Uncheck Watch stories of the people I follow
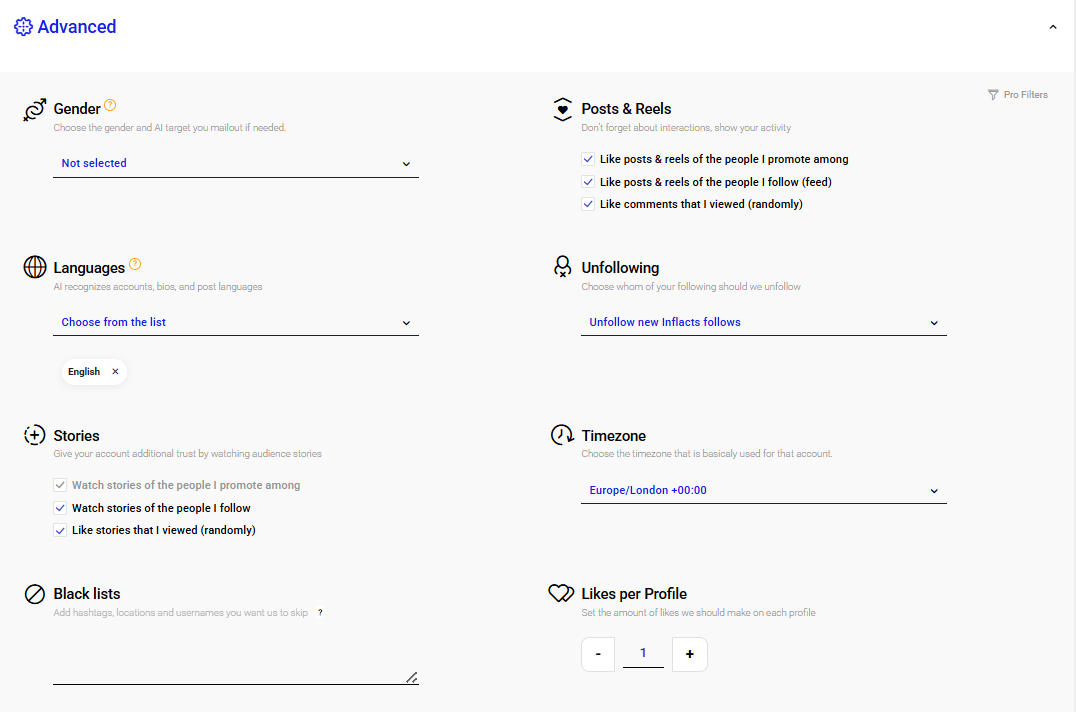Image resolution: width=1076 pixels, height=712 pixels. tap(60, 508)
